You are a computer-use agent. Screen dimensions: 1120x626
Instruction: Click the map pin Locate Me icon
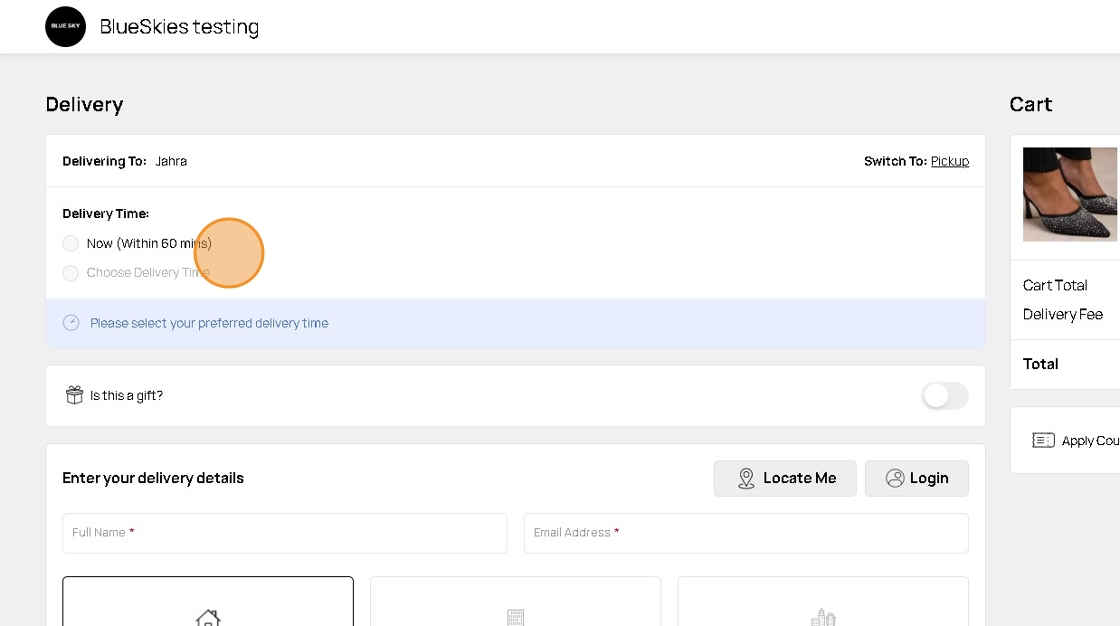click(746, 478)
